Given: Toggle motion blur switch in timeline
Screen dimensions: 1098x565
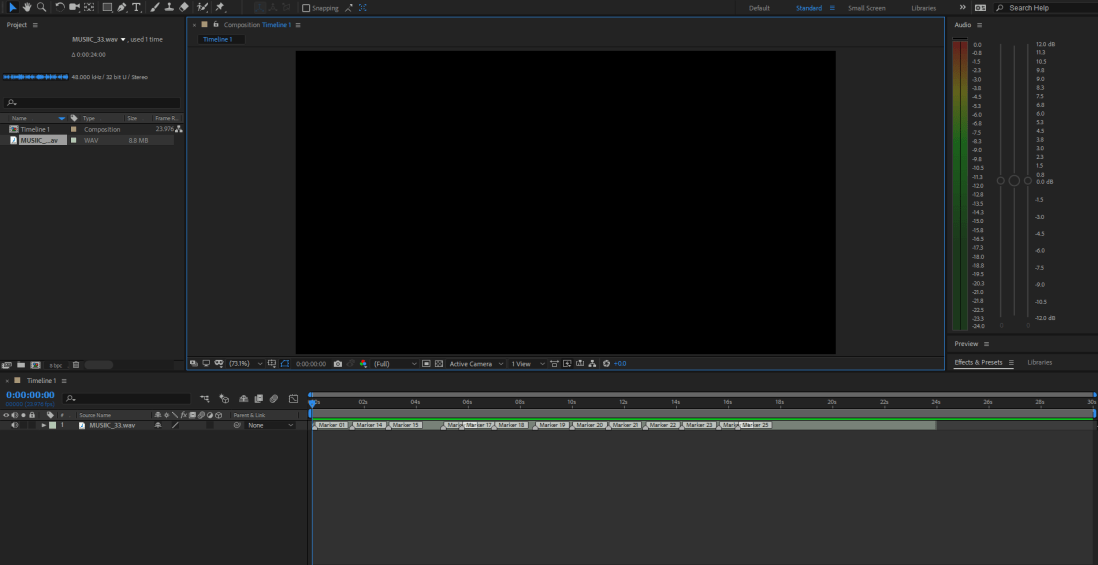Looking at the screenshot, I should [x=274, y=398].
